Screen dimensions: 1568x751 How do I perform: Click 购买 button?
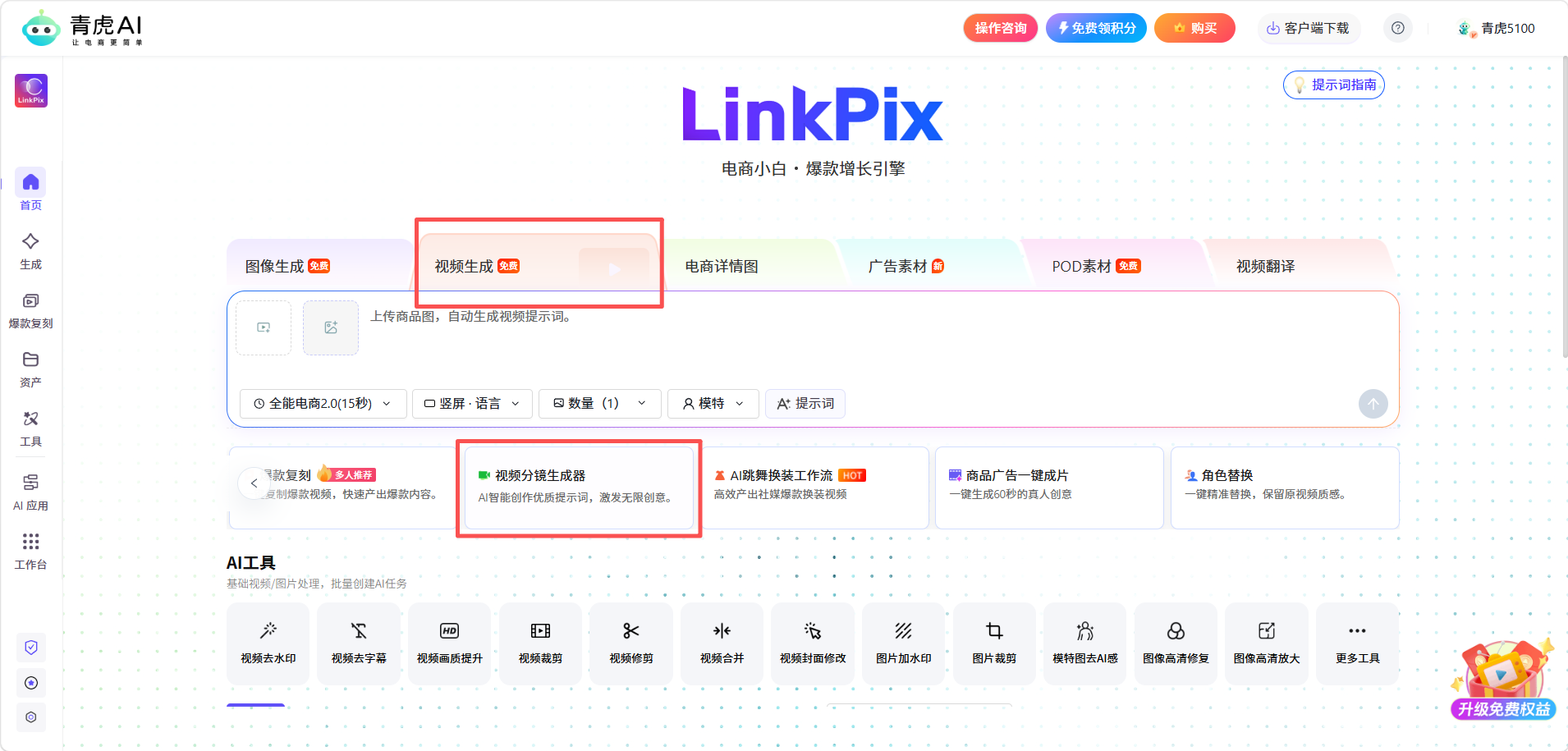pyautogui.click(x=1194, y=28)
